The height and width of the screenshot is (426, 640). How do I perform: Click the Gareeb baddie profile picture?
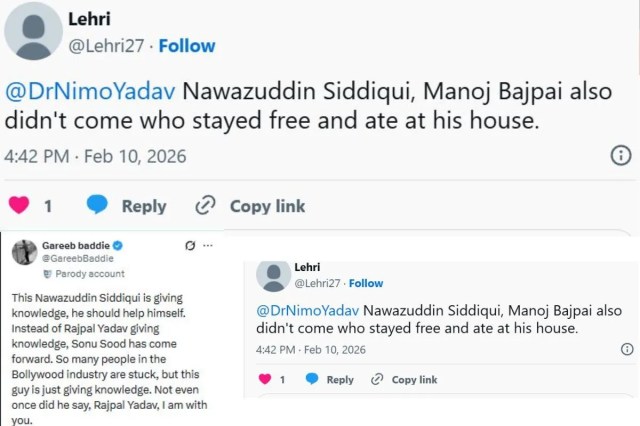24,253
